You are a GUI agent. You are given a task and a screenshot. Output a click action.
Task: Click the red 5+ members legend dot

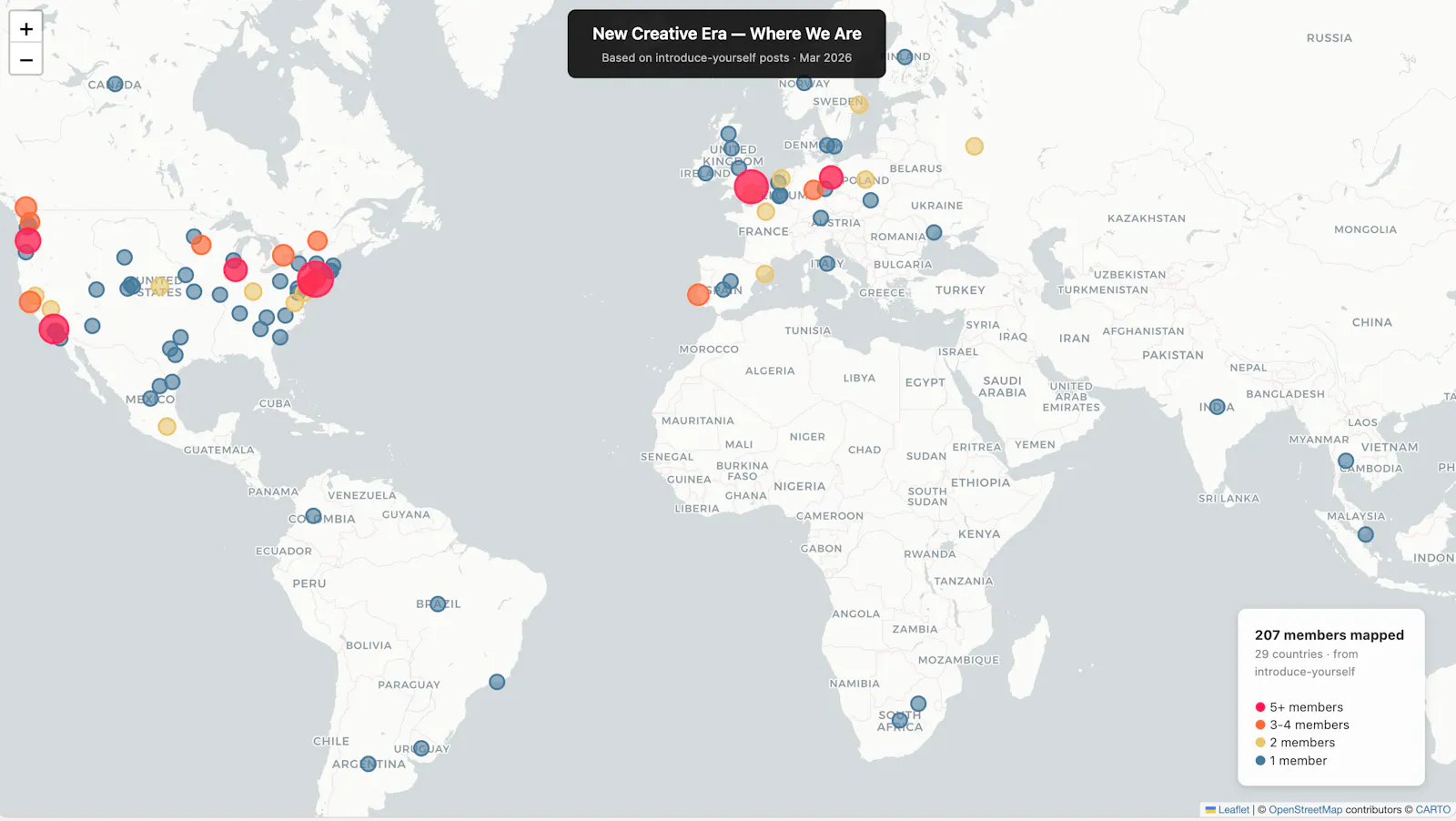point(1260,707)
